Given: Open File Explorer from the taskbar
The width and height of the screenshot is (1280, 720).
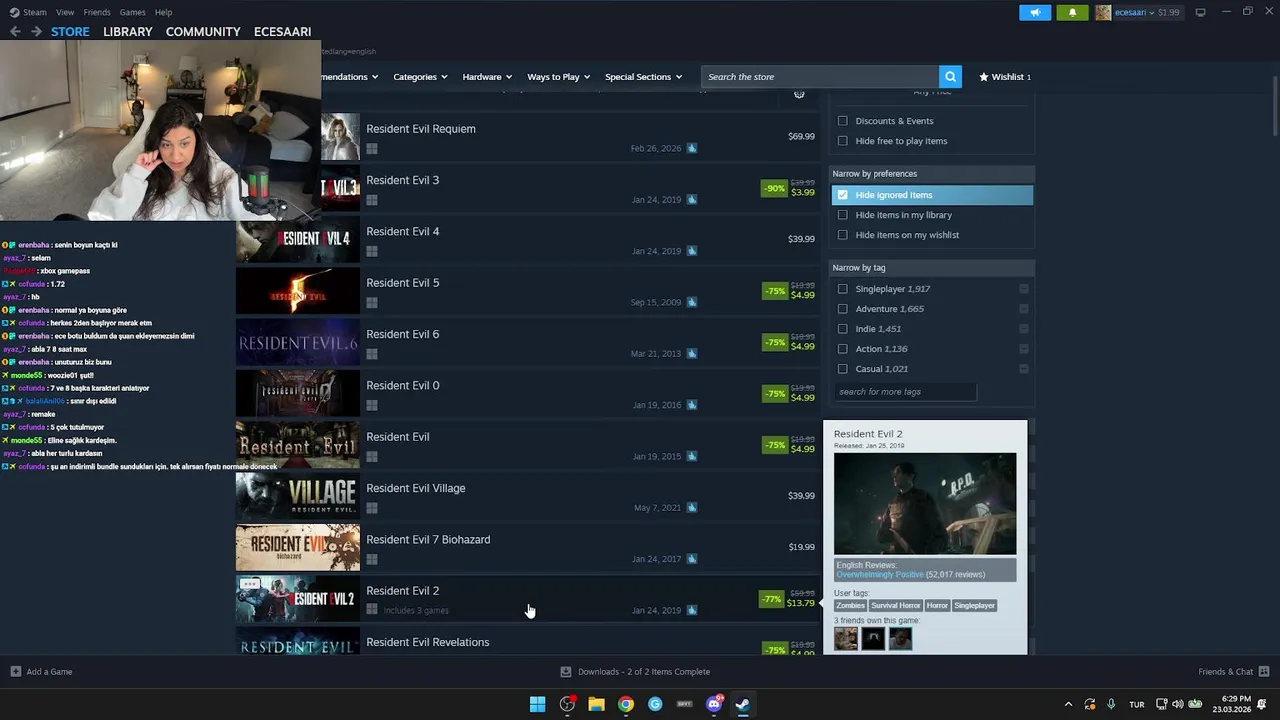Looking at the screenshot, I should [596, 704].
